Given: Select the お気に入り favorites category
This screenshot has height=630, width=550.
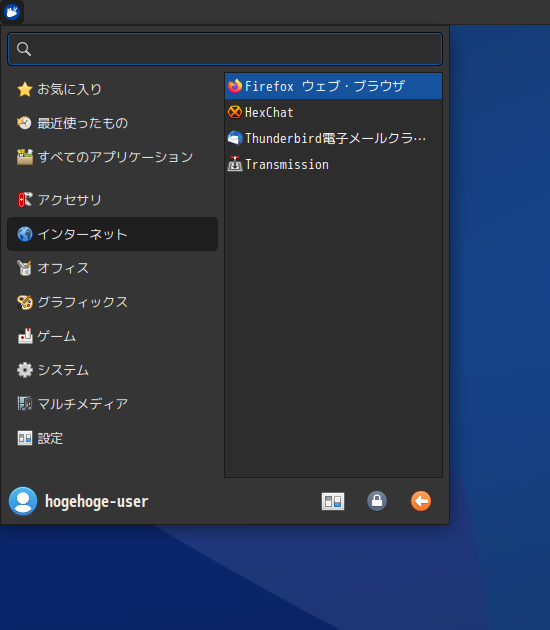Looking at the screenshot, I should (x=112, y=89).
